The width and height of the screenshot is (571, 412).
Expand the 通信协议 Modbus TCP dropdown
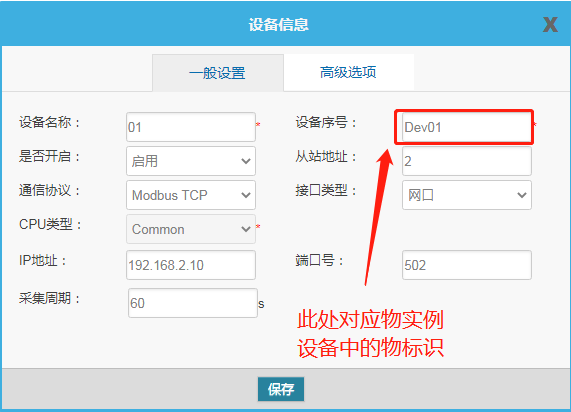click(191, 195)
